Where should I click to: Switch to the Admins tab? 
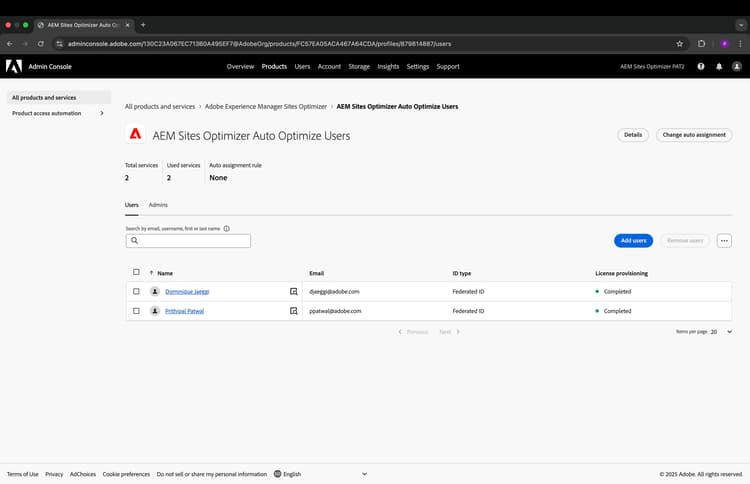[158, 205]
